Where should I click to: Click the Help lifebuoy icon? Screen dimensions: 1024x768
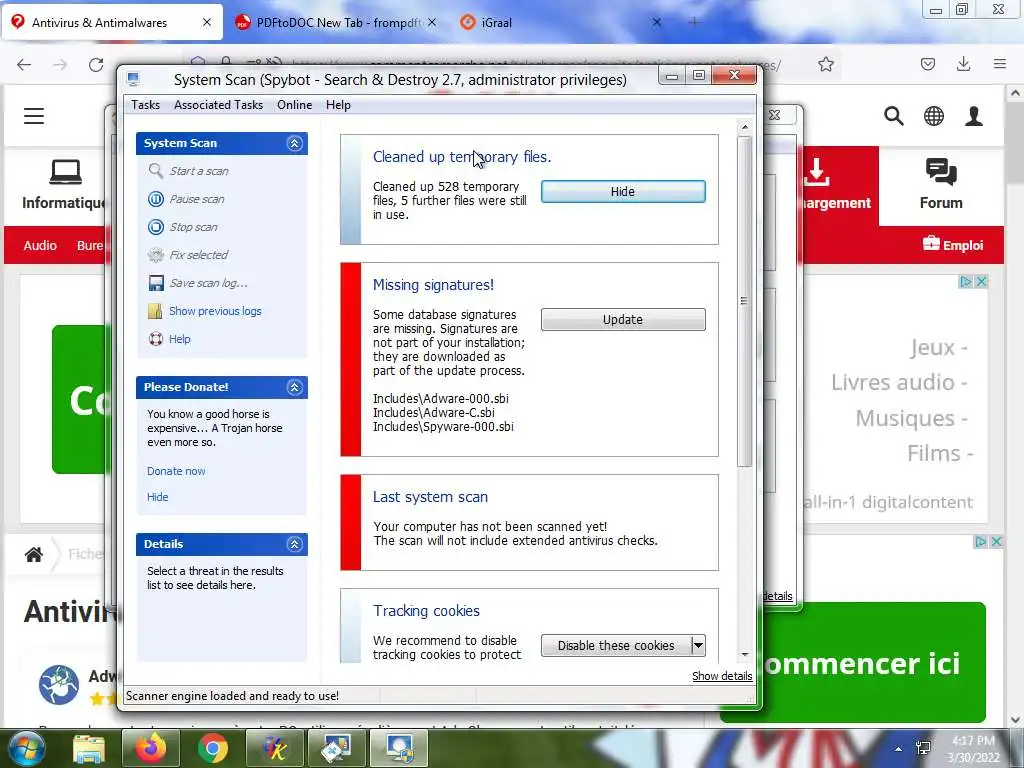pyautogui.click(x=155, y=339)
